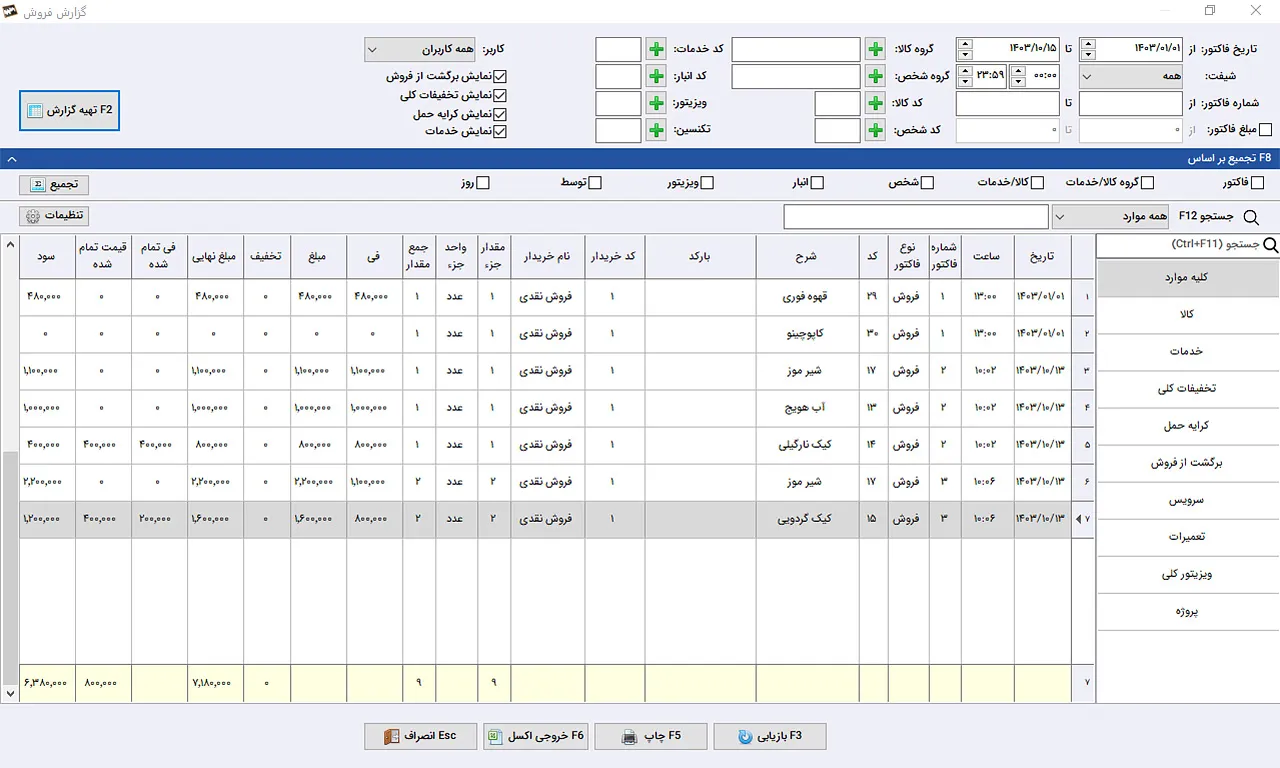
Task: Select کلیه موارد in side list
Action: [x=1188, y=278]
